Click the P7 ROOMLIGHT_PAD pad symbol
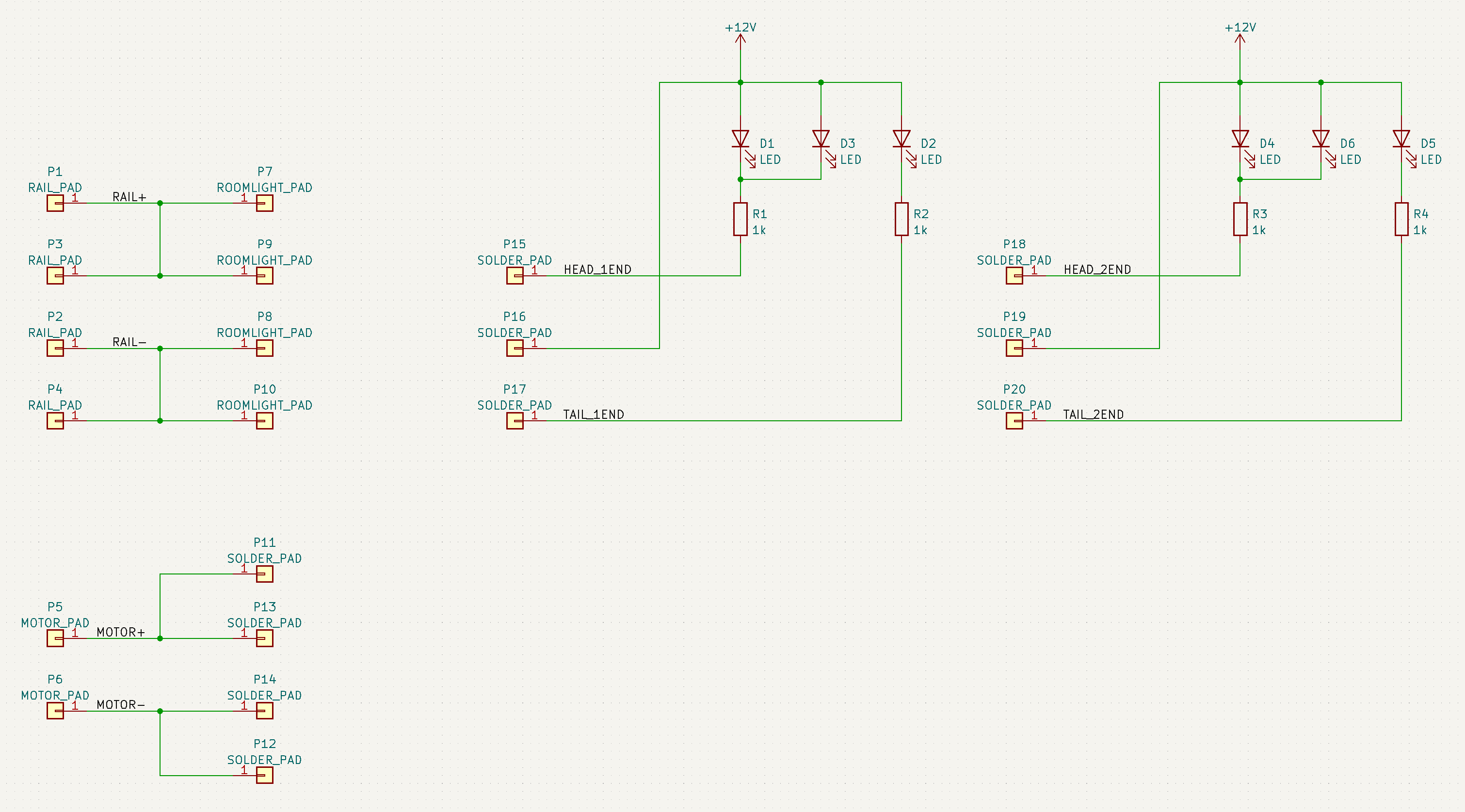This screenshot has width=1465, height=812. point(264,203)
